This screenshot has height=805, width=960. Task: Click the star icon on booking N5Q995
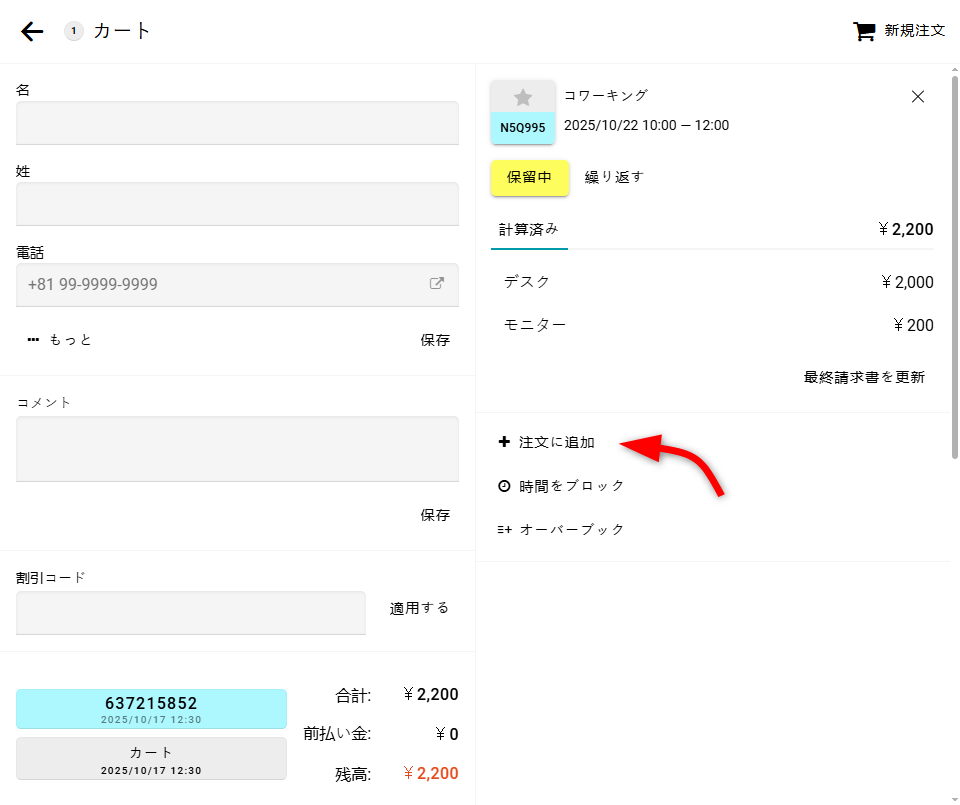pyautogui.click(x=523, y=97)
